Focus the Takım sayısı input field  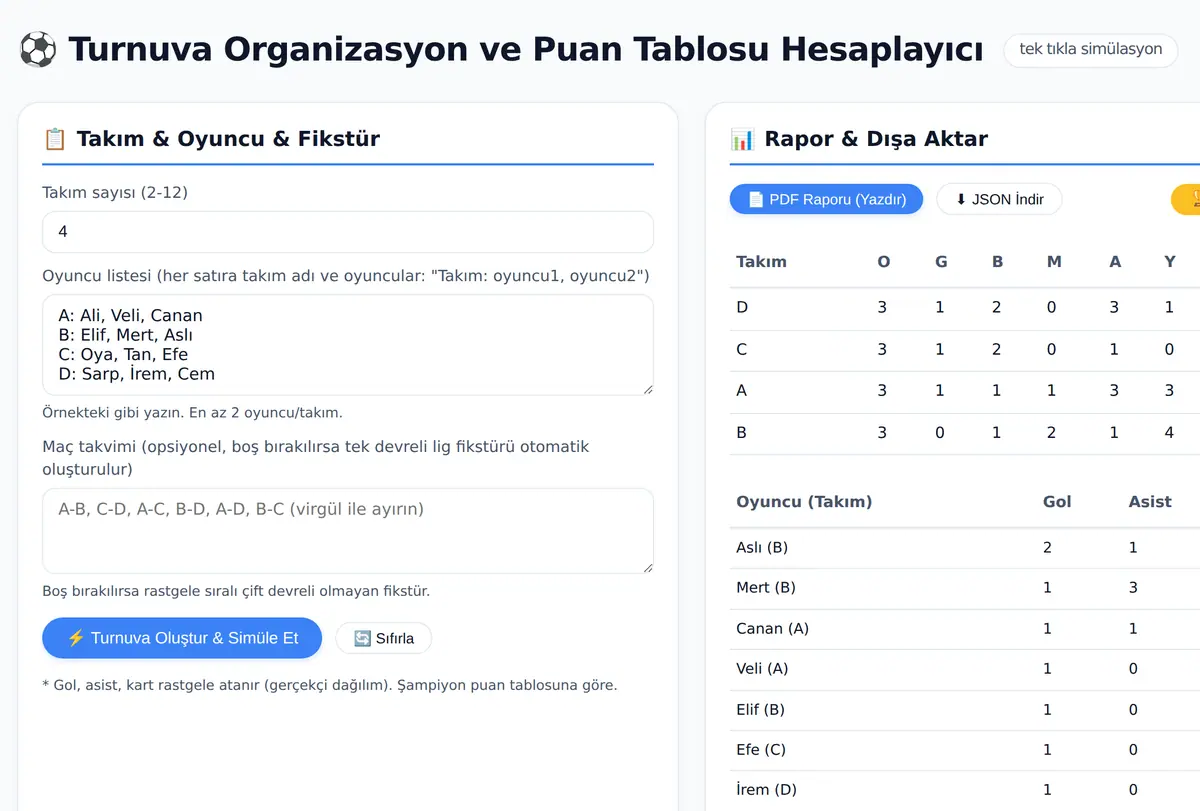pos(348,232)
